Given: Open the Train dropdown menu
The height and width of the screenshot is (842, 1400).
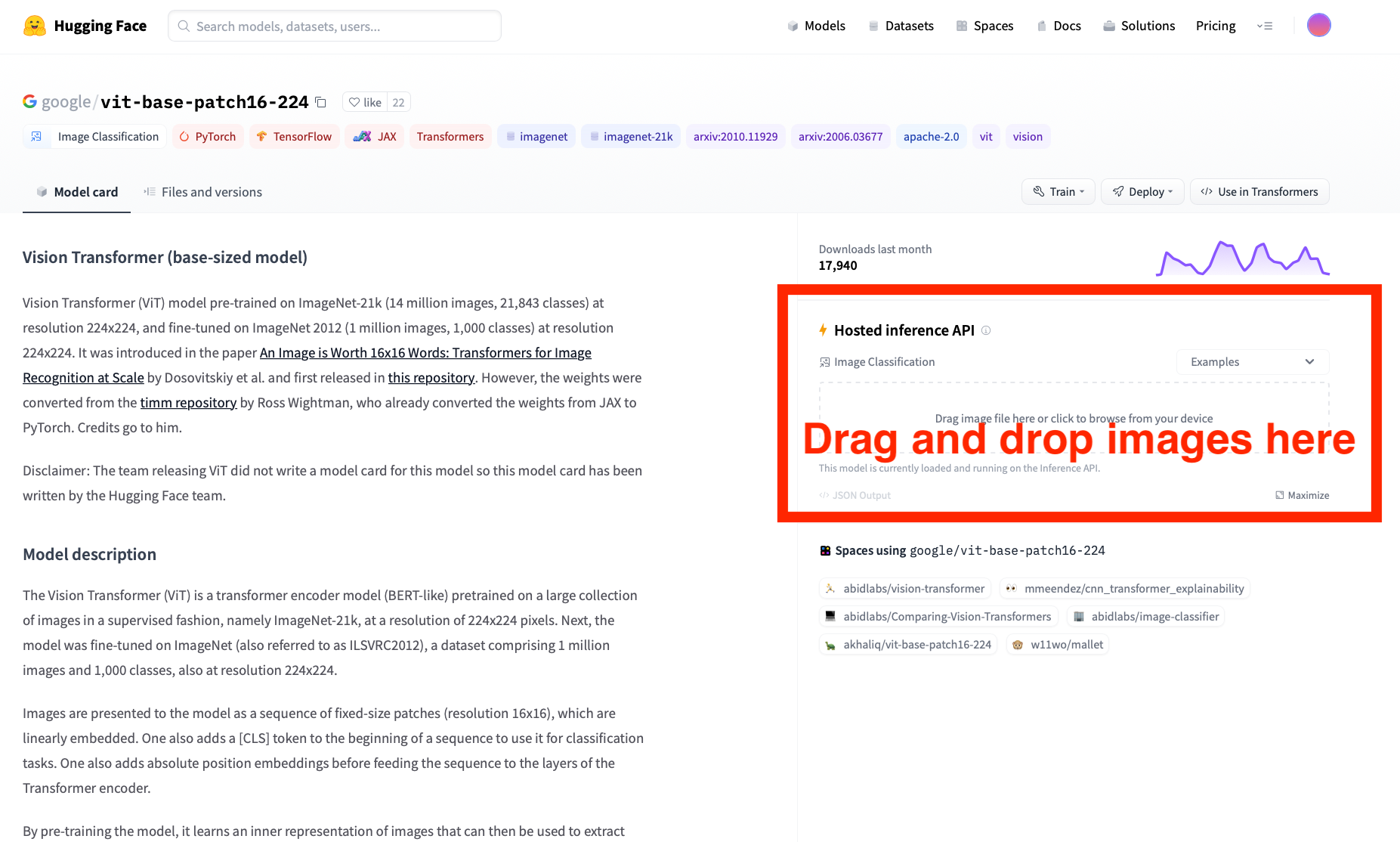Looking at the screenshot, I should (x=1058, y=192).
